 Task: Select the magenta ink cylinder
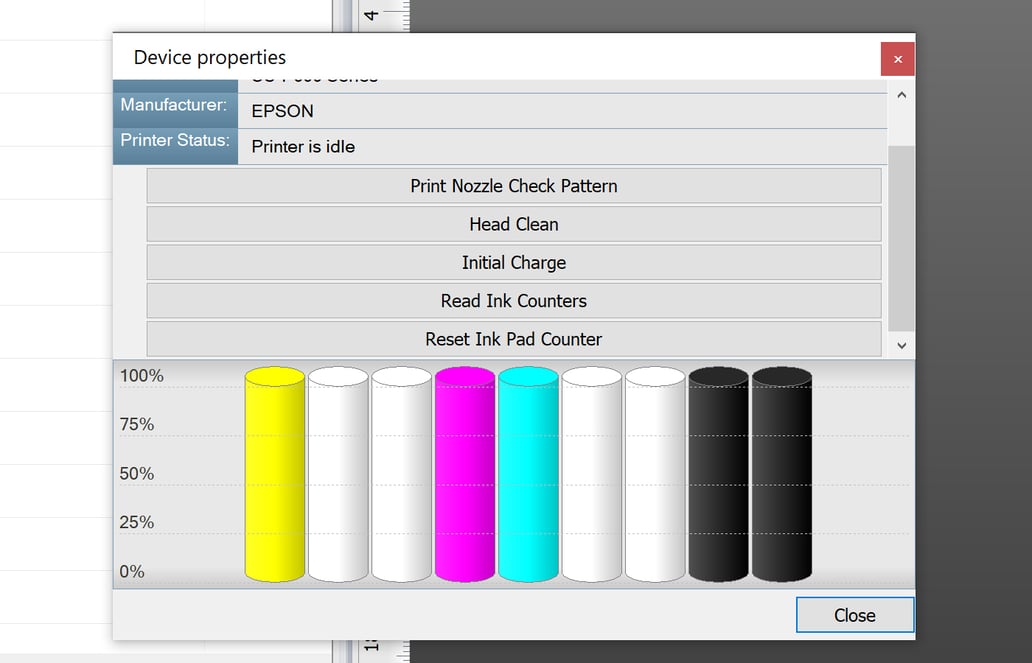[464, 475]
